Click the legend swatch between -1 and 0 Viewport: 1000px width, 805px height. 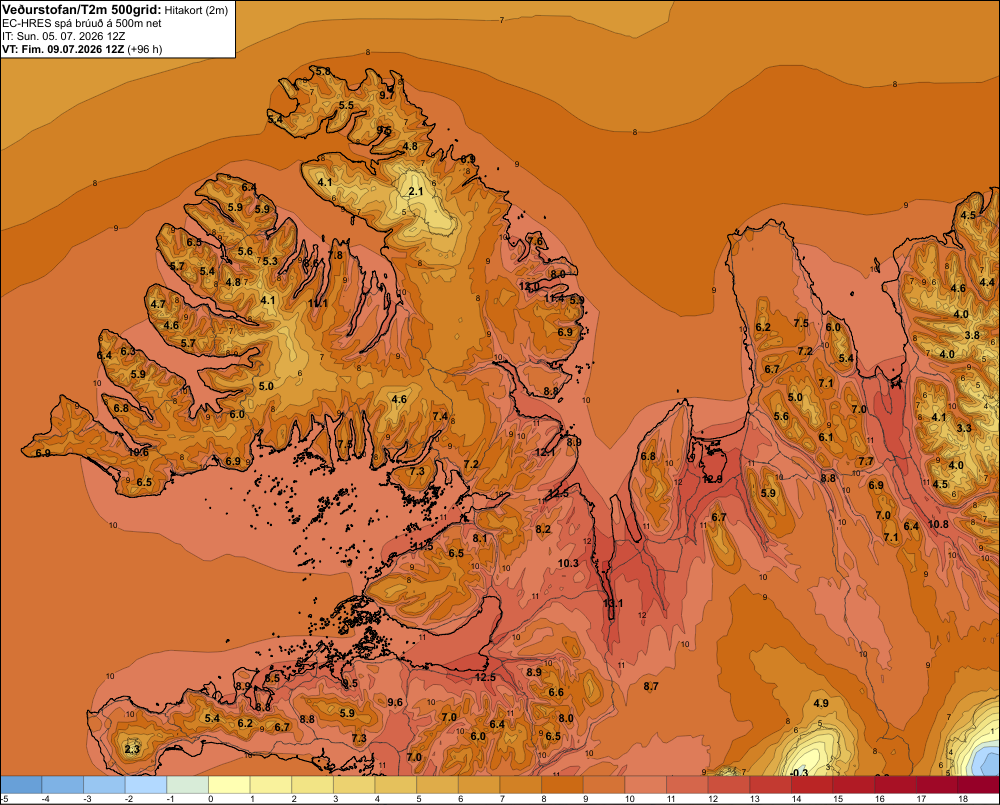point(188,785)
